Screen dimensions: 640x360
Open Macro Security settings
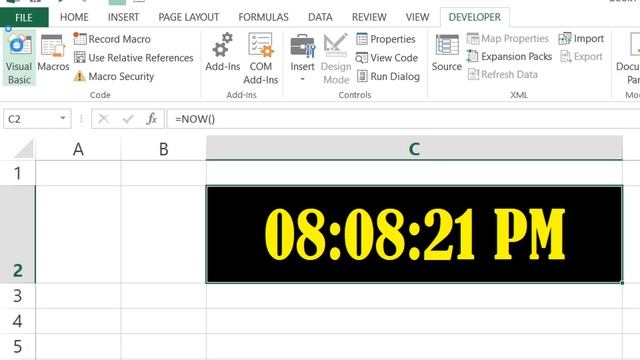[114, 76]
